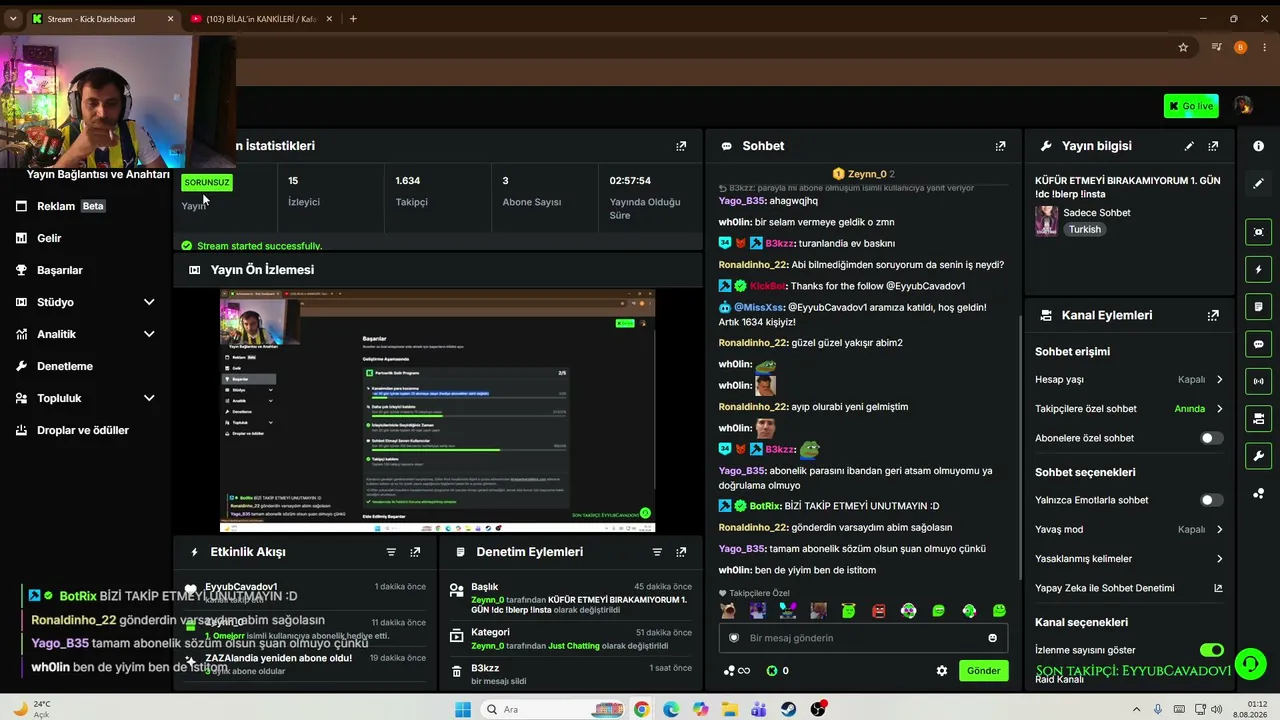
Task: Pop out the Etkinlik Akışı panel
Action: (x=415, y=552)
